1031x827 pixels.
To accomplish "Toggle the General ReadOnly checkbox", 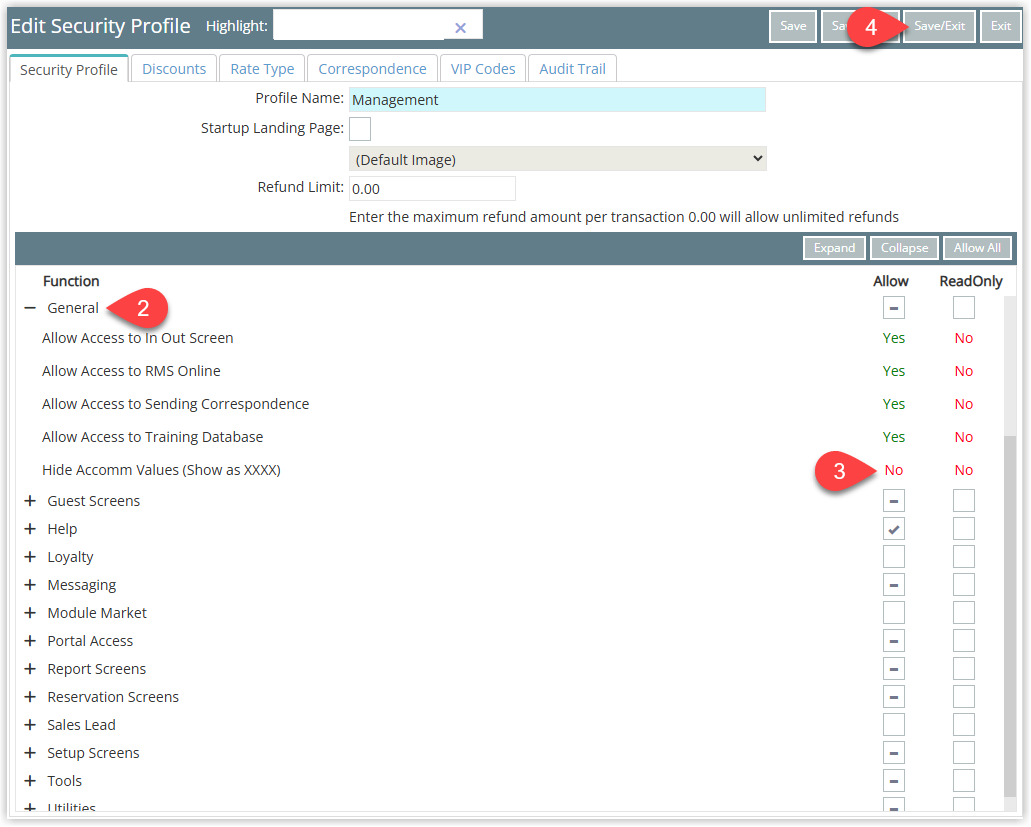I will click(963, 308).
